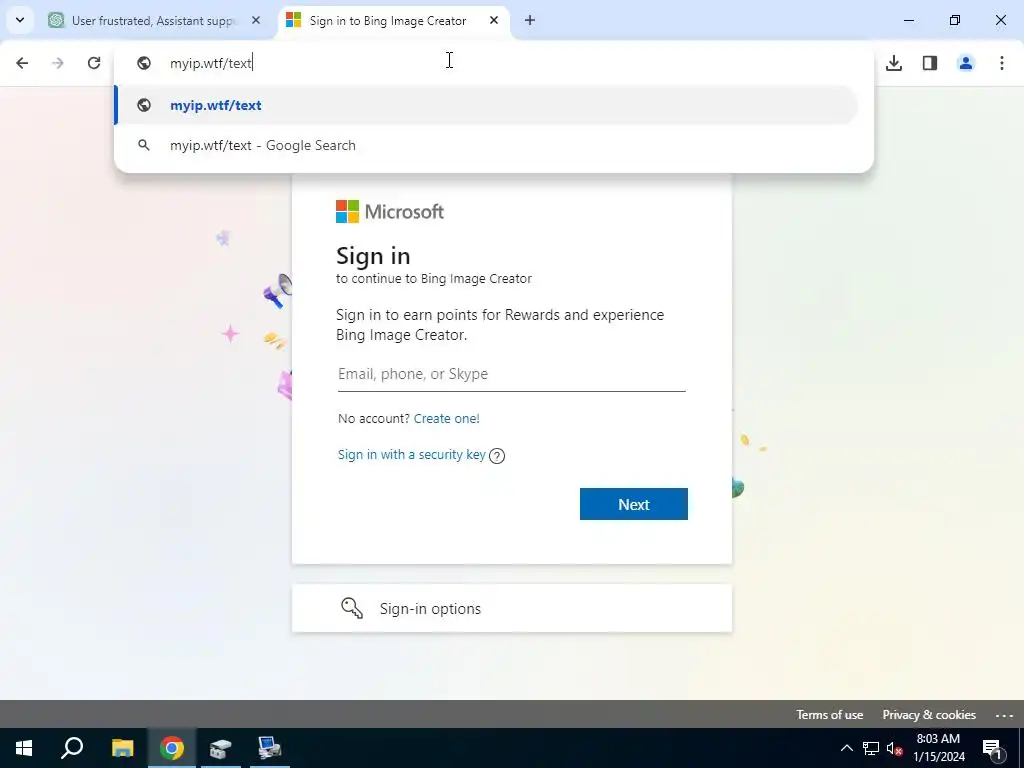
Task: Open Sign-in options
Action: pos(511,608)
